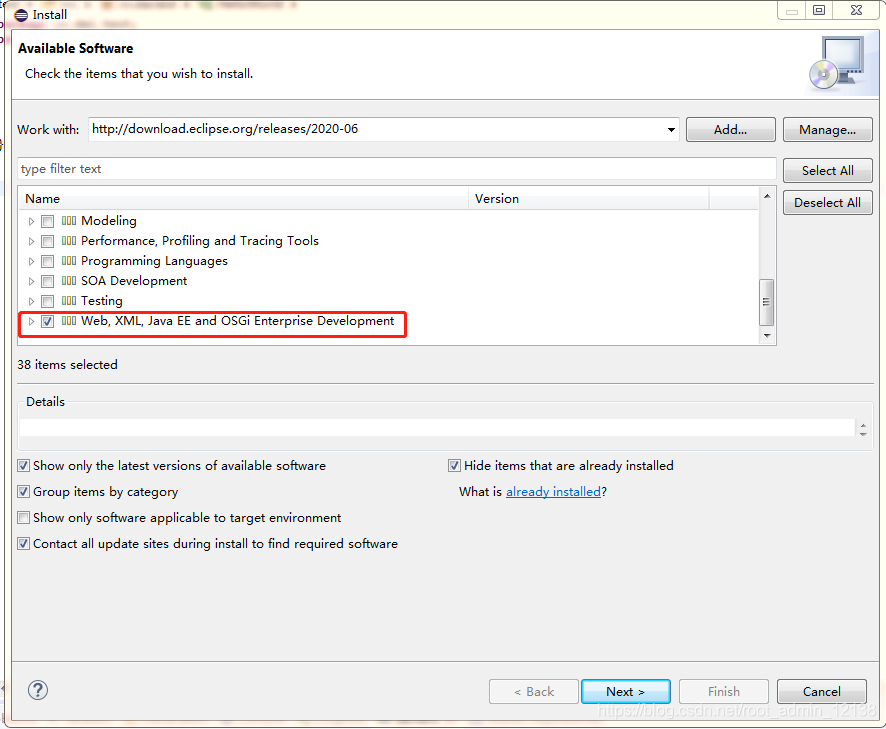The height and width of the screenshot is (729, 886).
Task: Open the already installed link
Action: [553, 492]
